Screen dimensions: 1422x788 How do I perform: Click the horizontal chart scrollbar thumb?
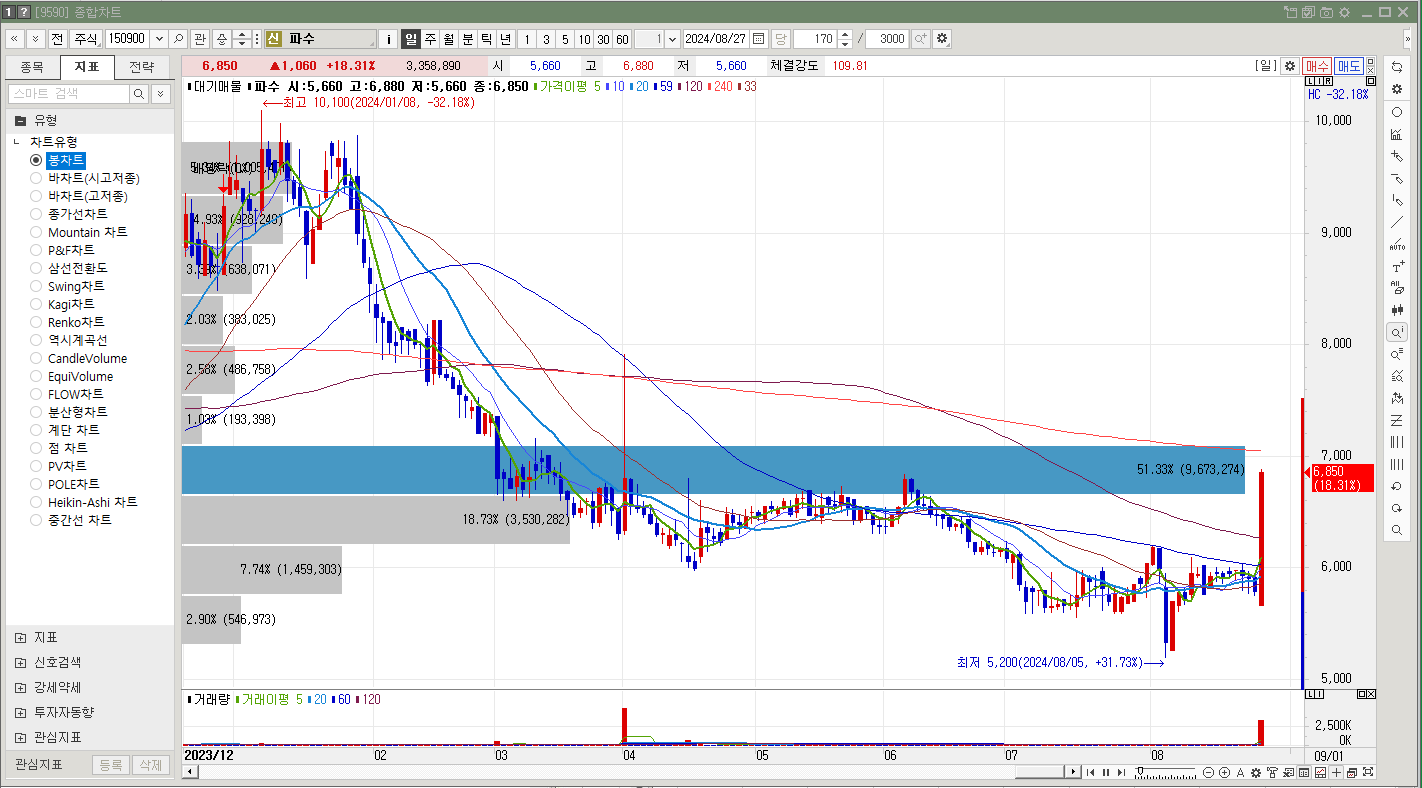[1041, 772]
